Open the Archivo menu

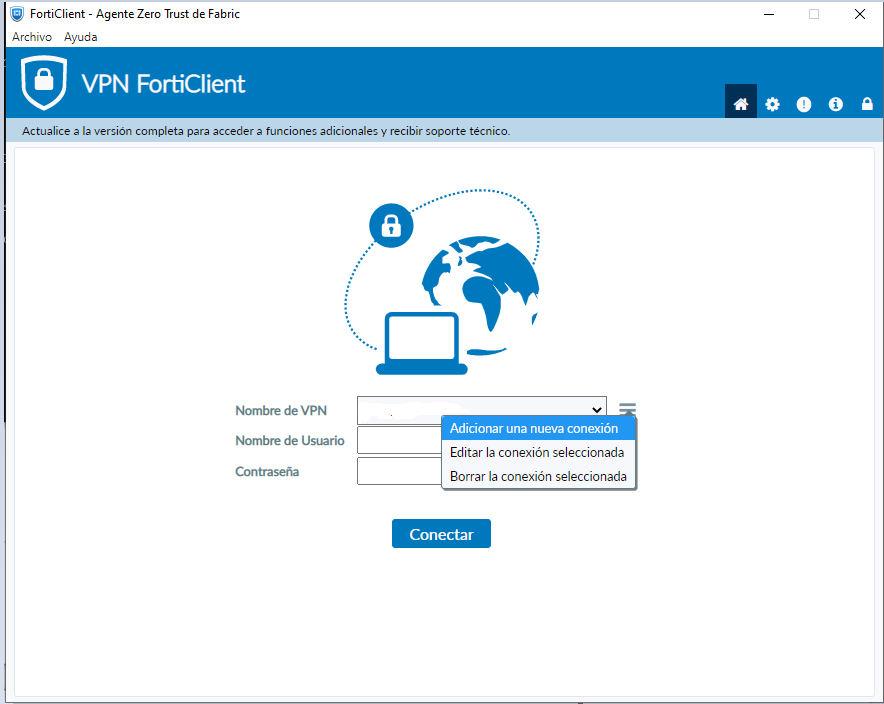click(32, 37)
